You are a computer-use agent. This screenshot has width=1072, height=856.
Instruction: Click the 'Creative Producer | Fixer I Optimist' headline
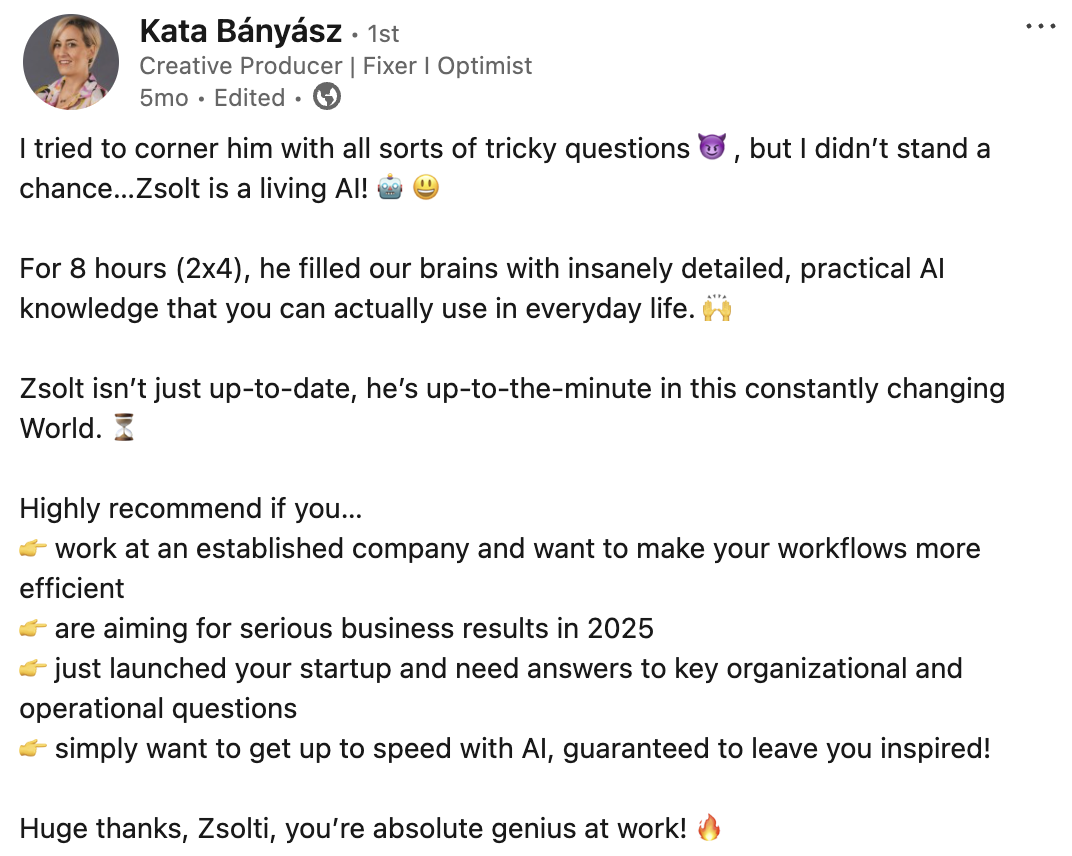click(336, 66)
